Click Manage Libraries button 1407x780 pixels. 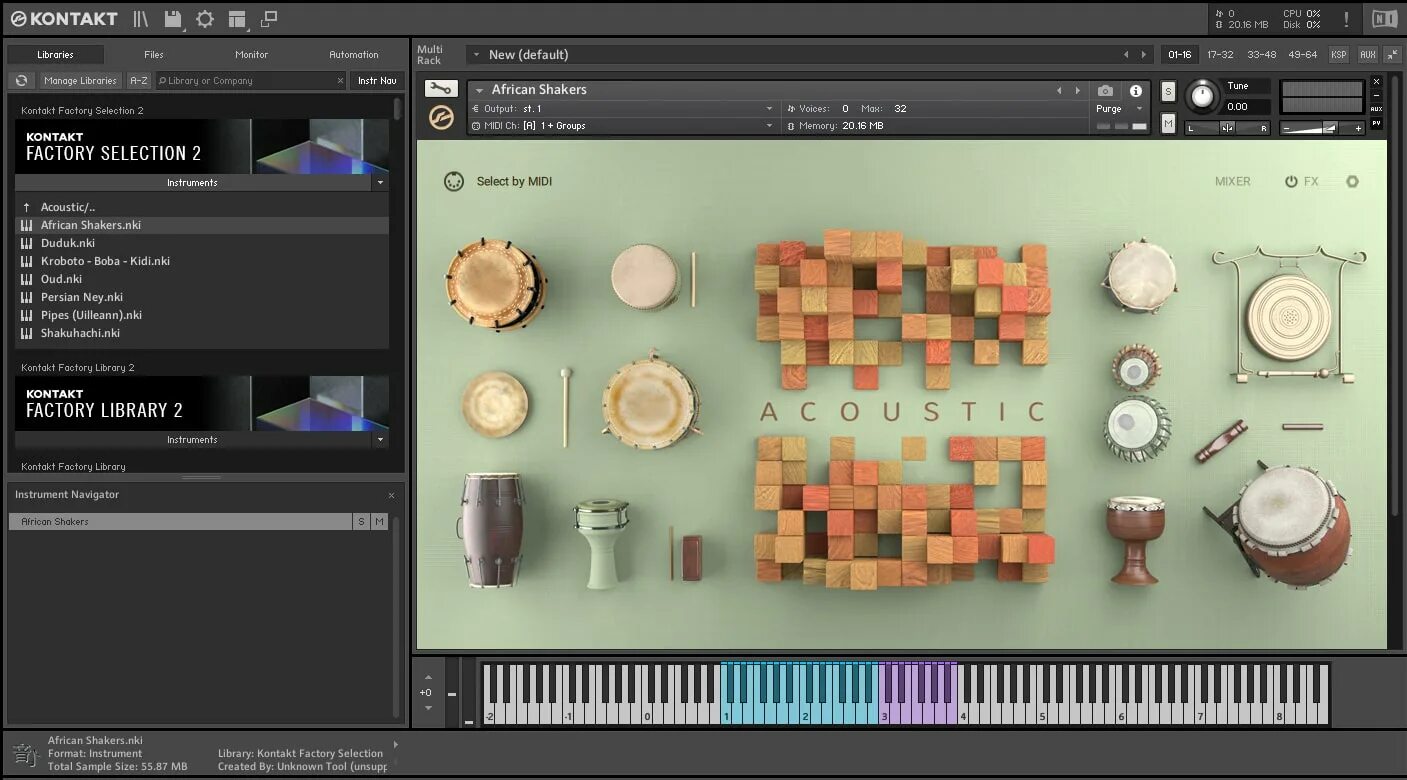coord(80,81)
